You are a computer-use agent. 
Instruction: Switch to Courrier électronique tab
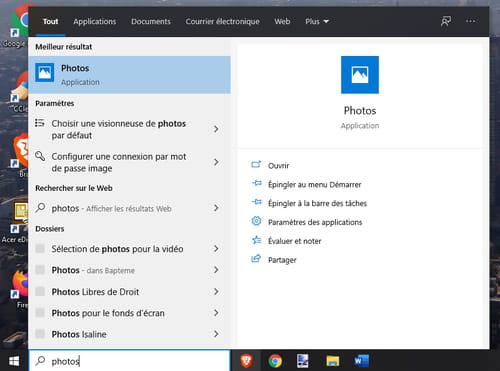pos(222,22)
